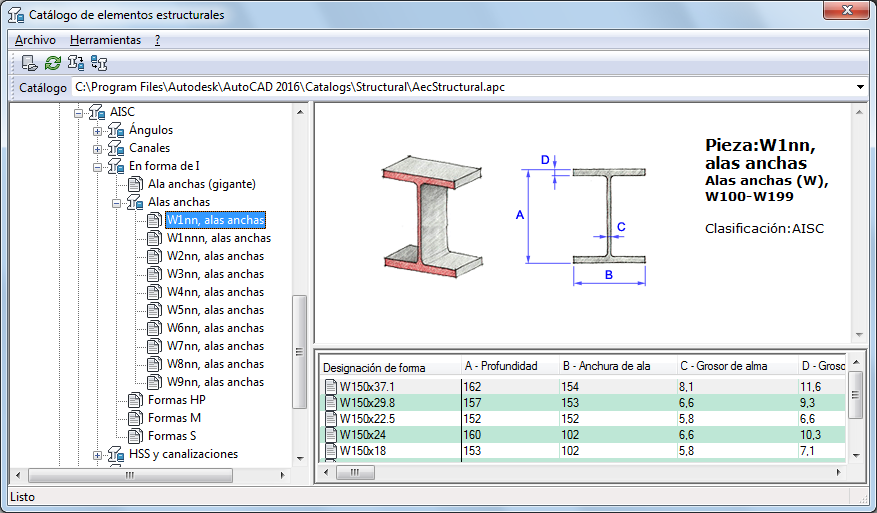Click the 153 flange width in W150x29.8 row
Image resolution: width=877 pixels, height=513 pixels.
pos(570,403)
